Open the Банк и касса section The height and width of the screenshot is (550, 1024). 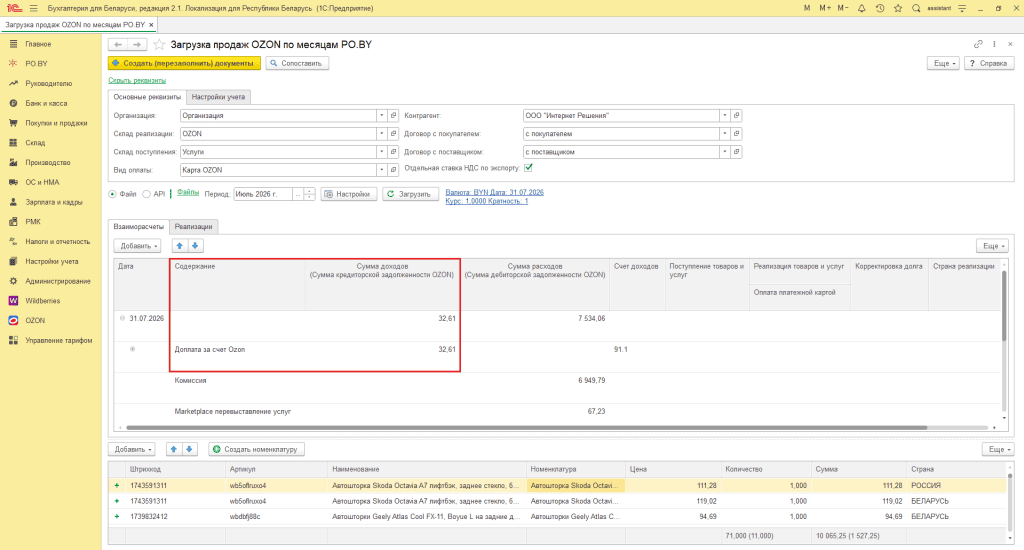[x=46, y=103]
